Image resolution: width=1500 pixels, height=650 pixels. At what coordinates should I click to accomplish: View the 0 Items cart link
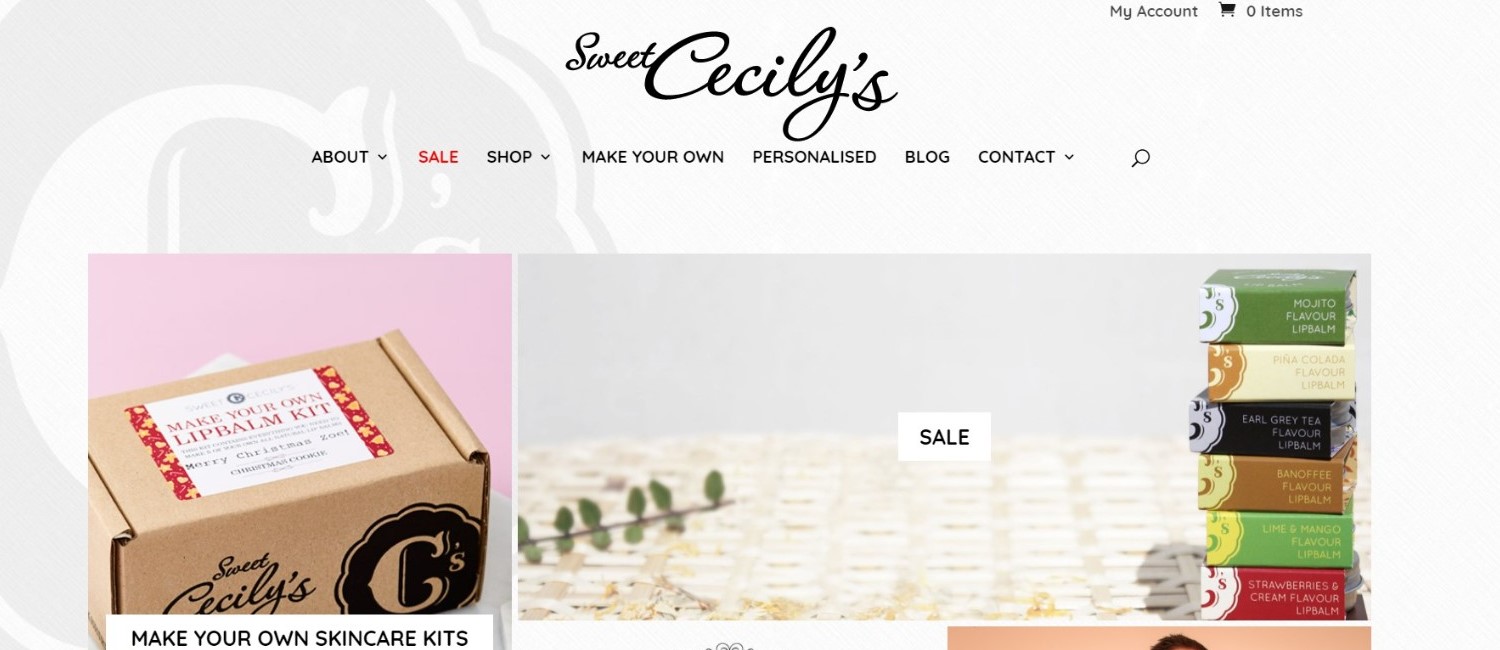(1274, 11)
